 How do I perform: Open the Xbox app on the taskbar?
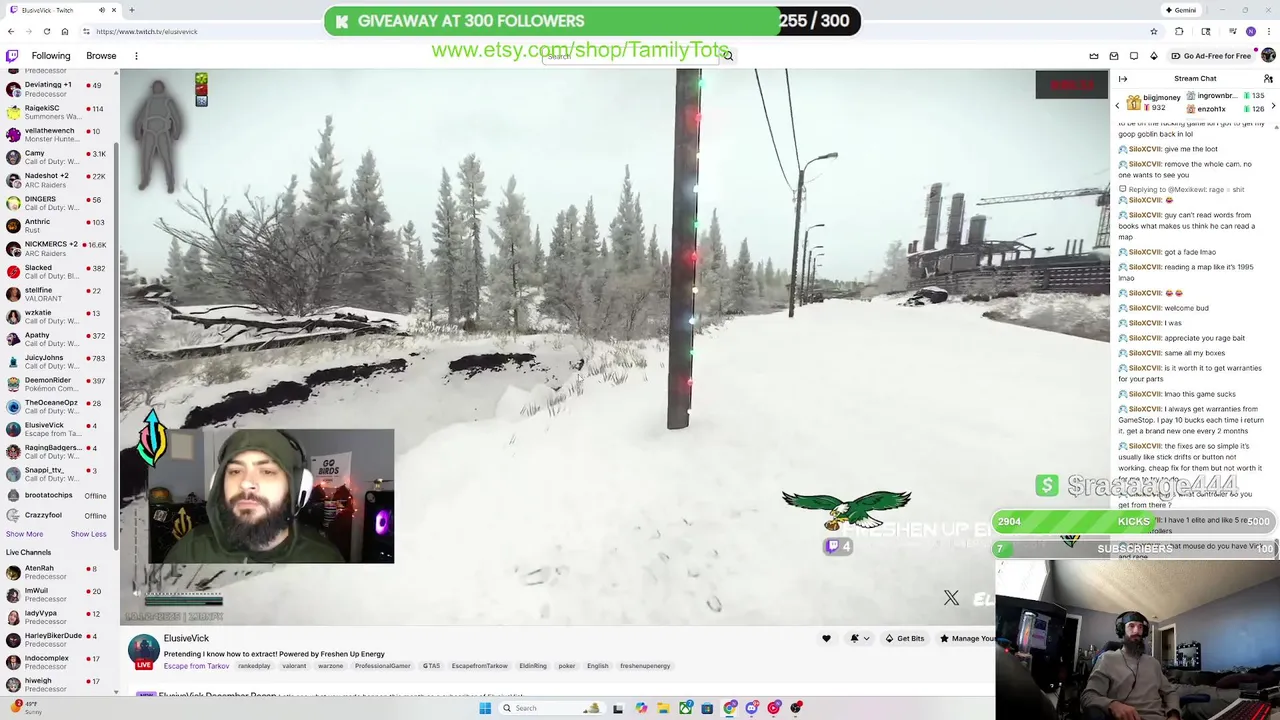pyautogui.click(x=685, y=708)
